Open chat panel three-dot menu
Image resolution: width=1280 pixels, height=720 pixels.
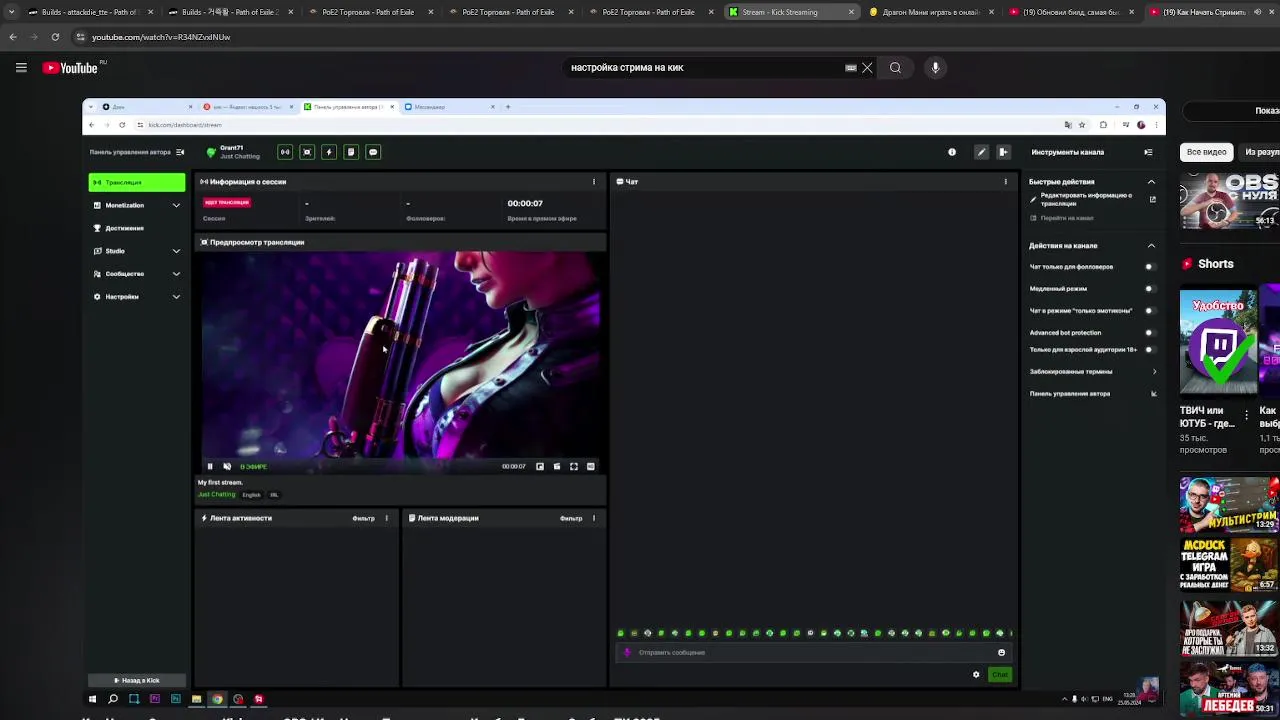[x=1006, y=182]
